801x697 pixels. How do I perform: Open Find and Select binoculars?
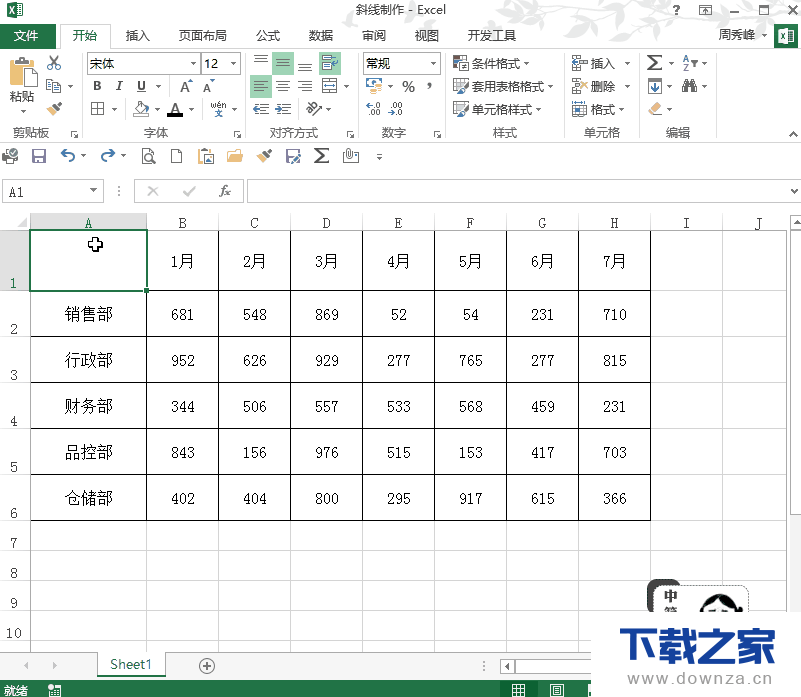(x=689, y=86)
